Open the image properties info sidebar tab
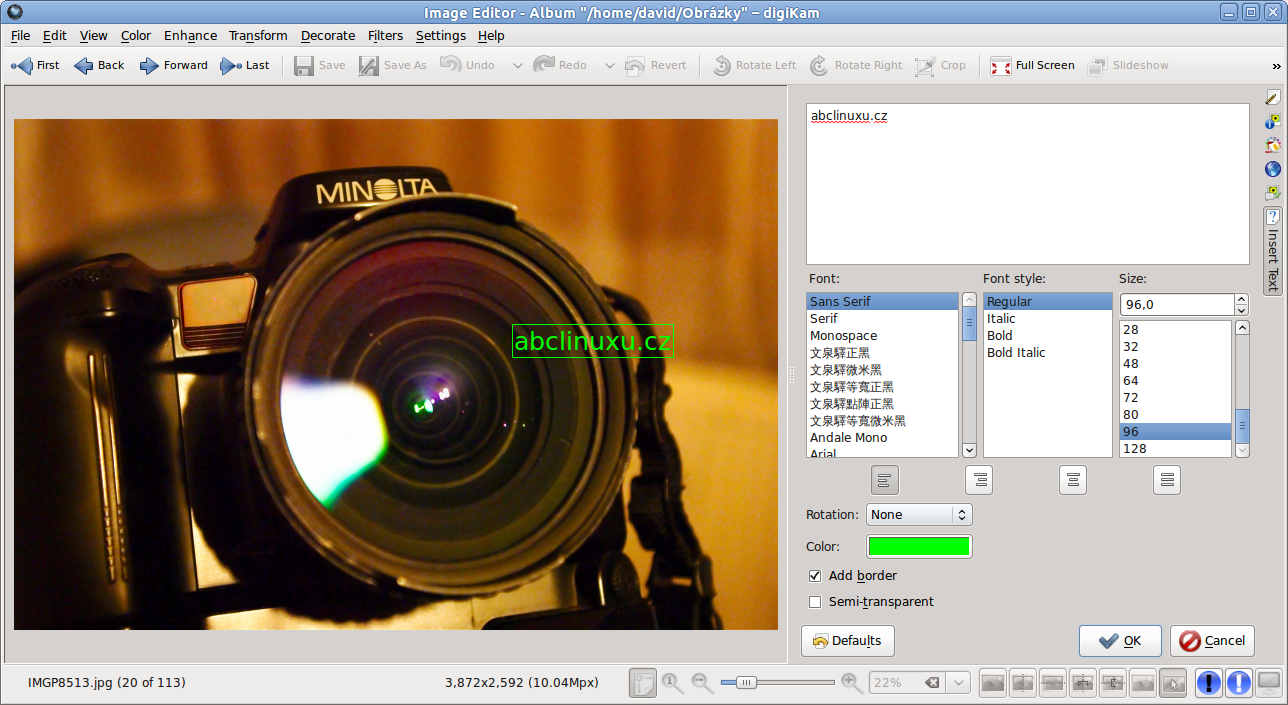The width and height of the screenshot is (1288, 705). tap(1273, 121)
